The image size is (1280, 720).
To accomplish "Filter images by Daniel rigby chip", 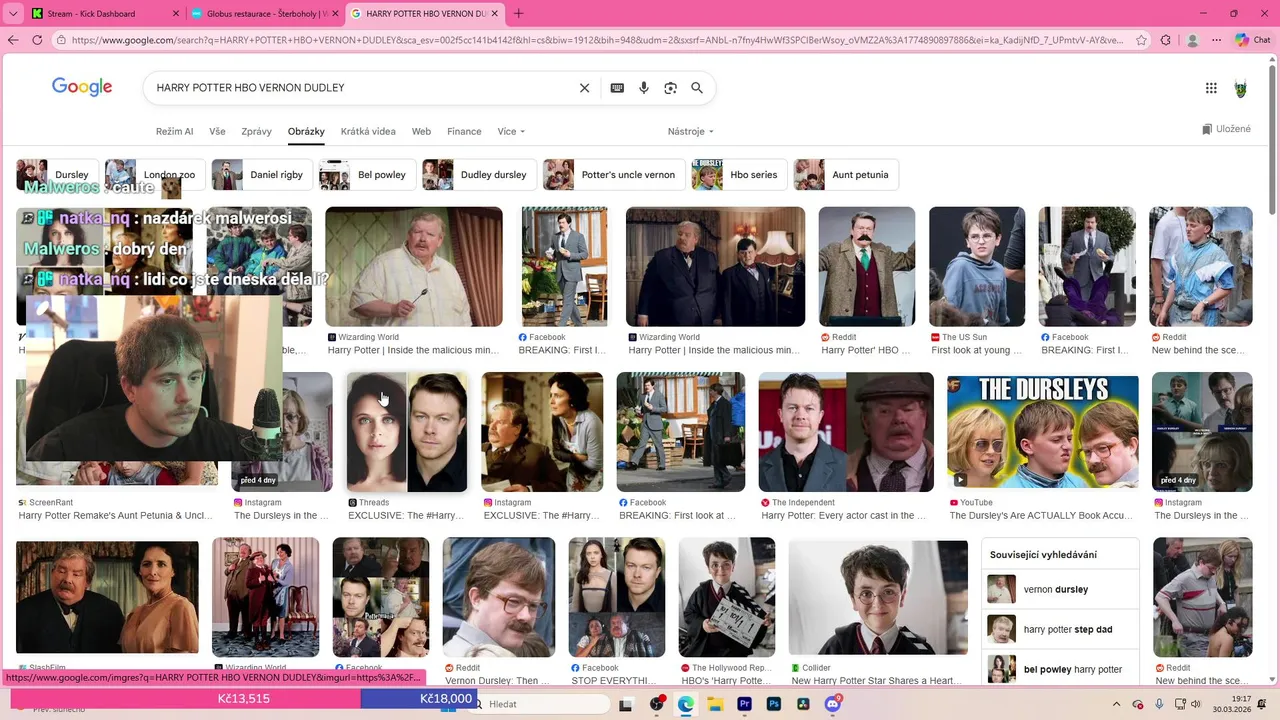I will point(261,174).
